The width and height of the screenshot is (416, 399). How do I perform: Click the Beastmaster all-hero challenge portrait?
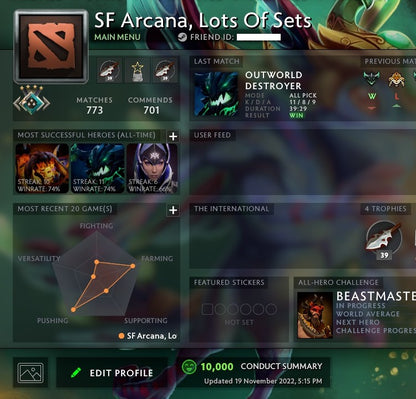tap(315, 315)
